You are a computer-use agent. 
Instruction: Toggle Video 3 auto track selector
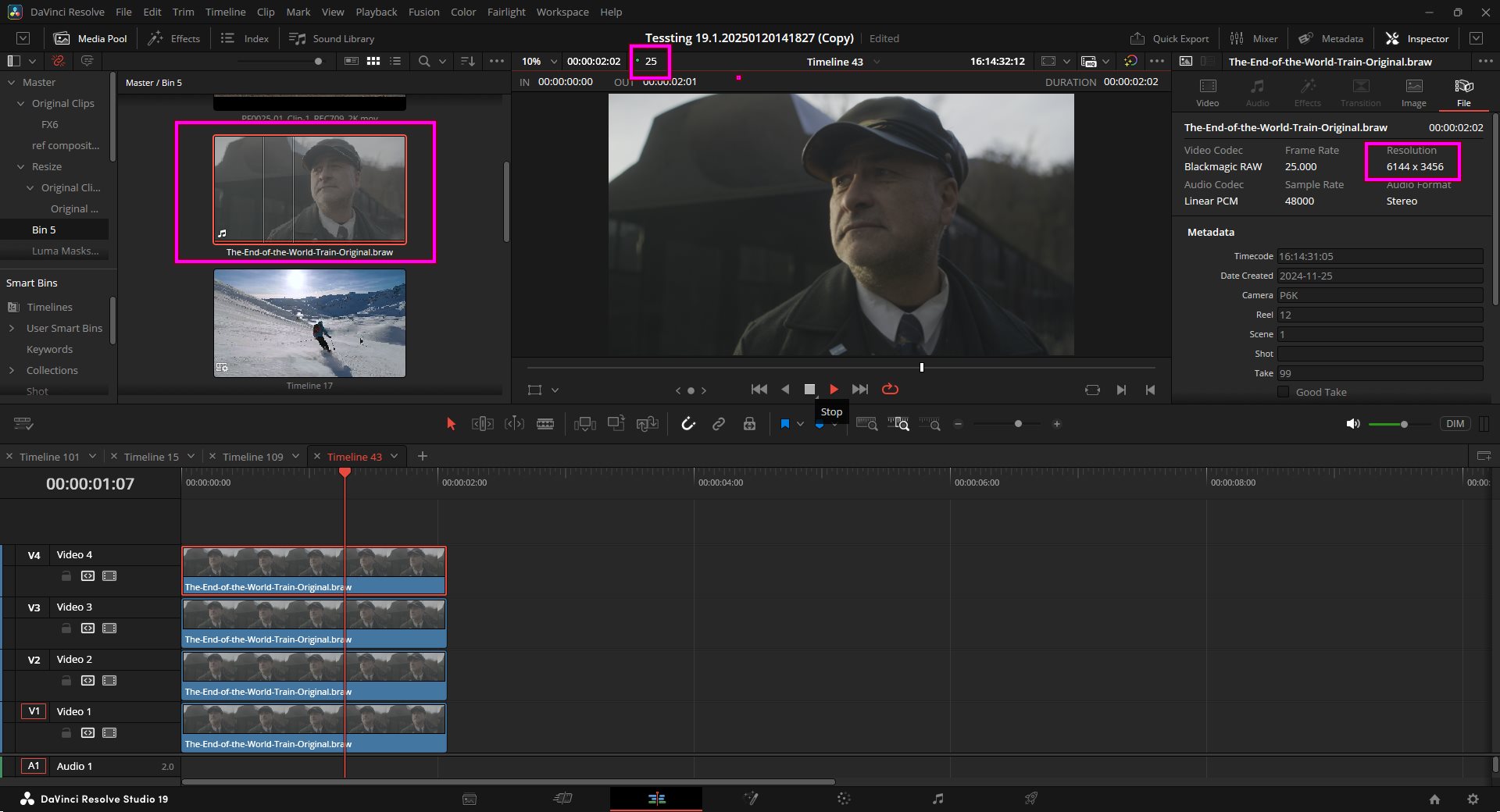coord(87,629)
